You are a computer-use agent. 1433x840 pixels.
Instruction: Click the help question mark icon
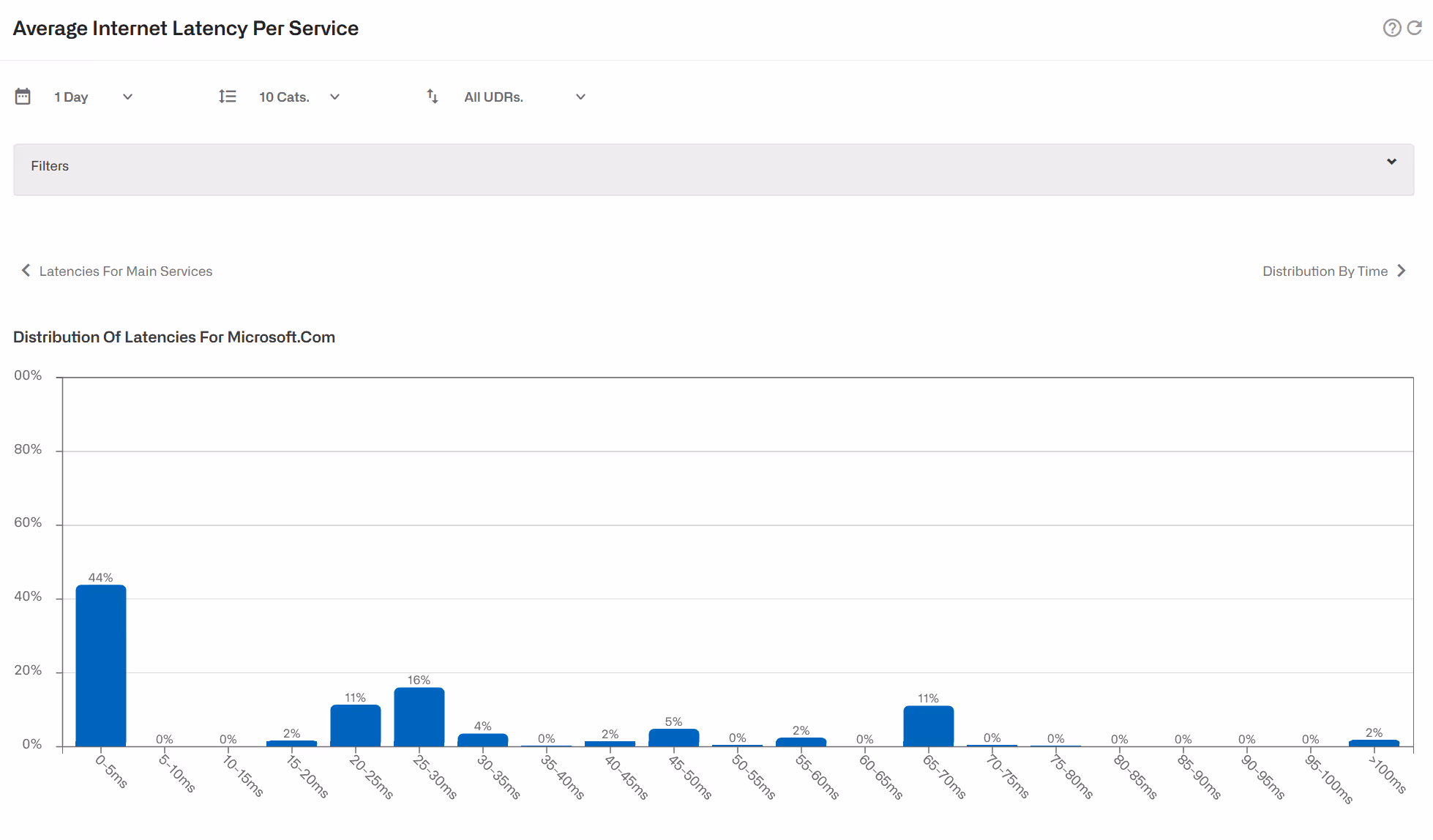pyautogui.click(x=1391, y=28)
